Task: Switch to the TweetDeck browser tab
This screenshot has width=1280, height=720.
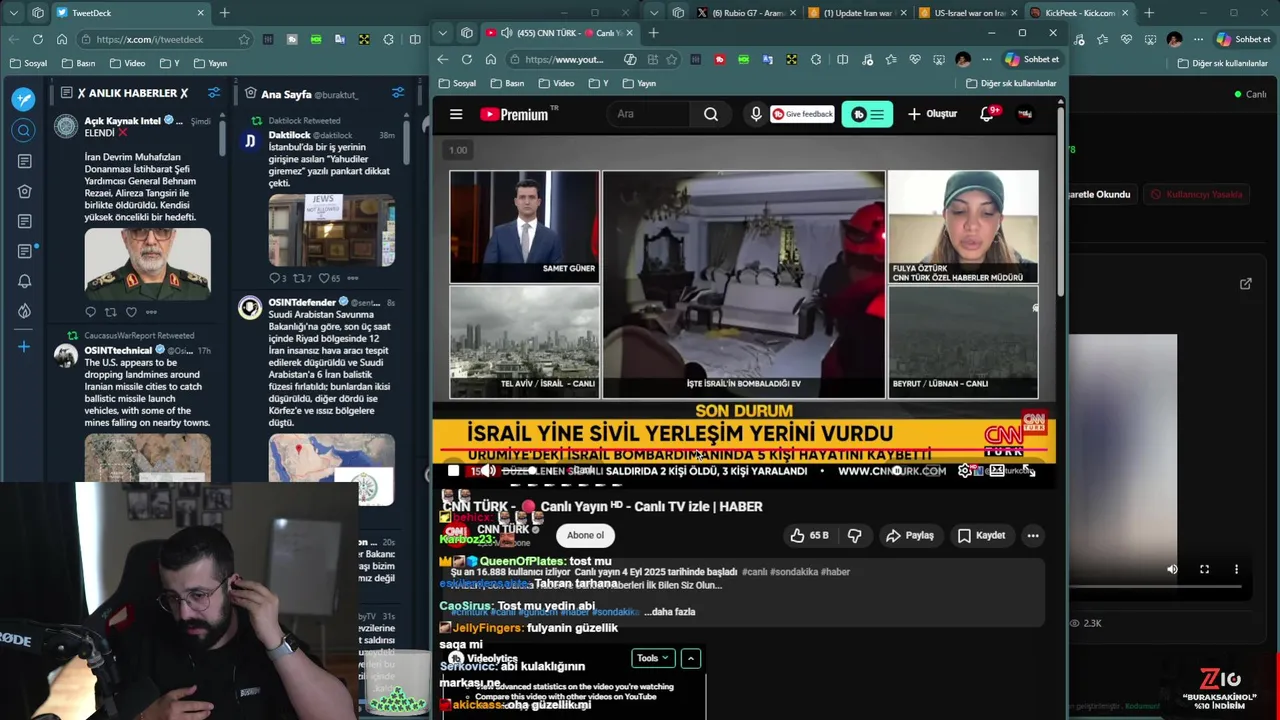Action: (130, 13)
